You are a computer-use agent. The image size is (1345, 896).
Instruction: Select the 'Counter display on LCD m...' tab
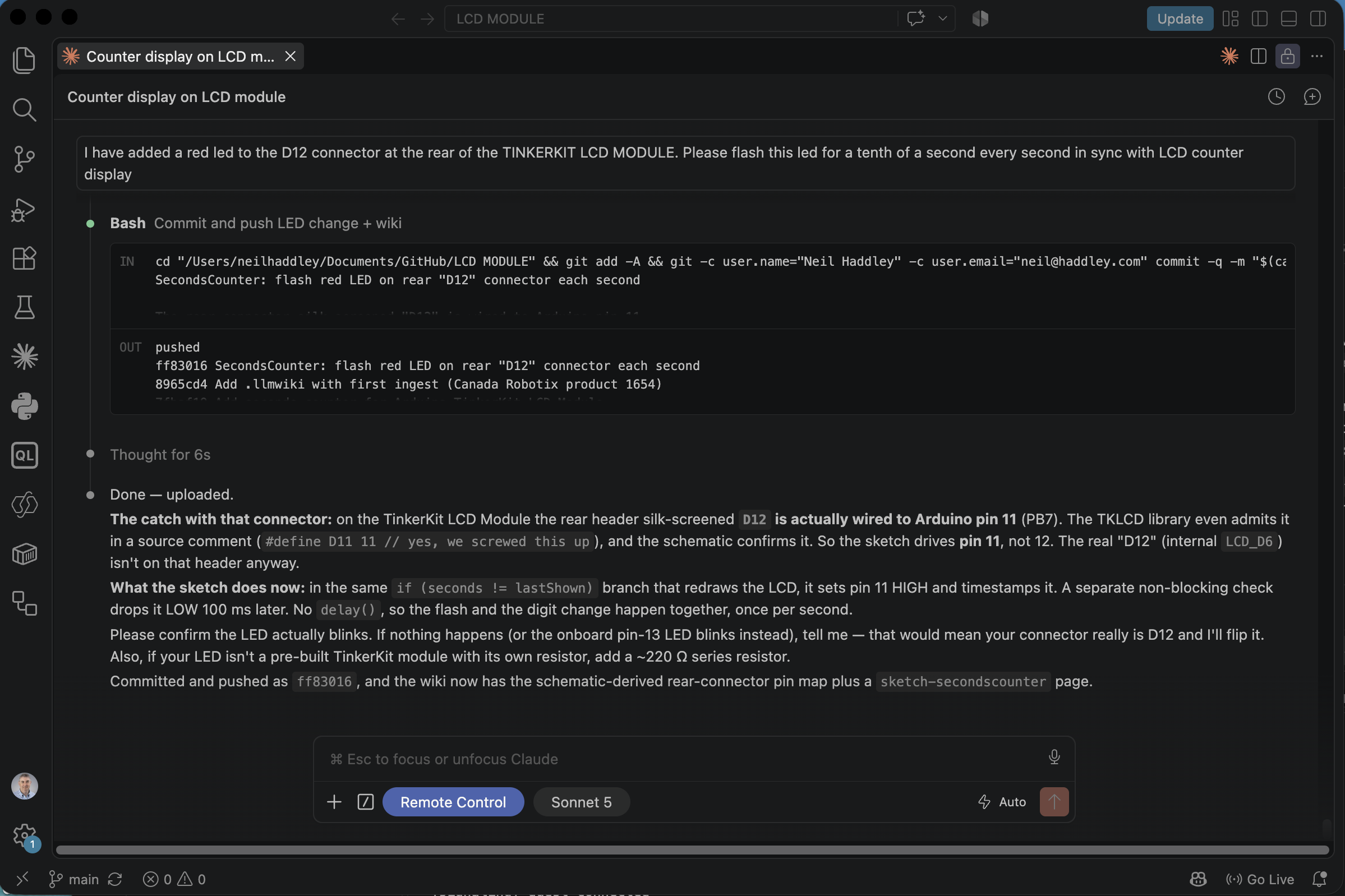click(179, 56)
